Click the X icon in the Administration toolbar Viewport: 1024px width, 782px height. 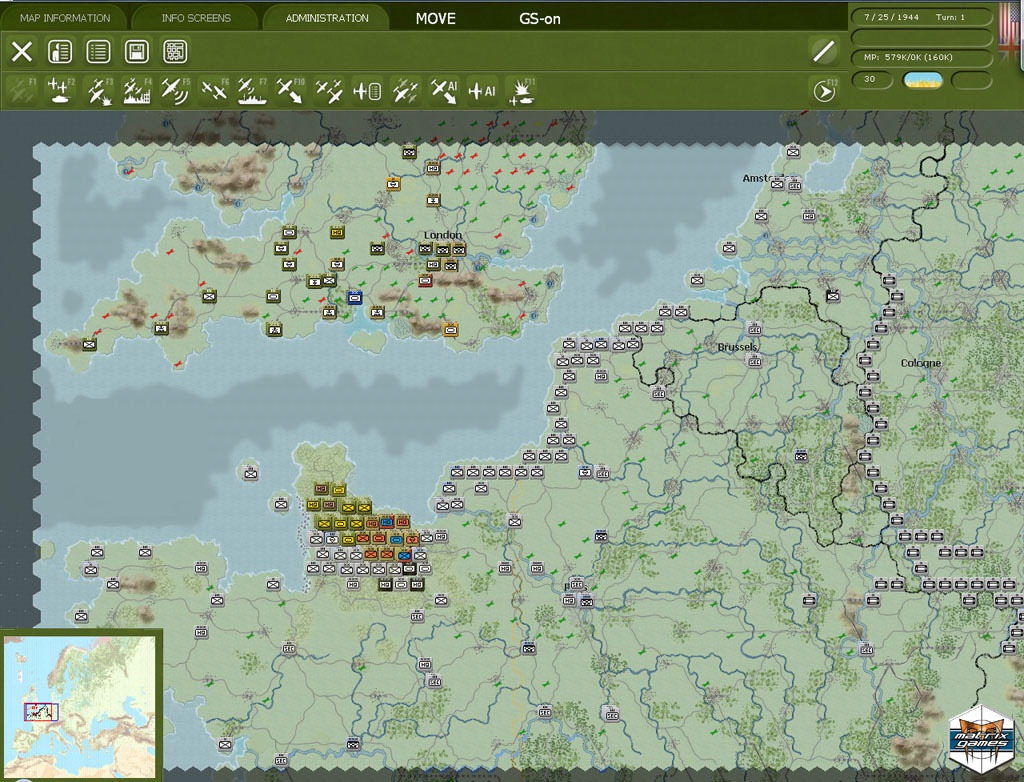tap(22, 51)
